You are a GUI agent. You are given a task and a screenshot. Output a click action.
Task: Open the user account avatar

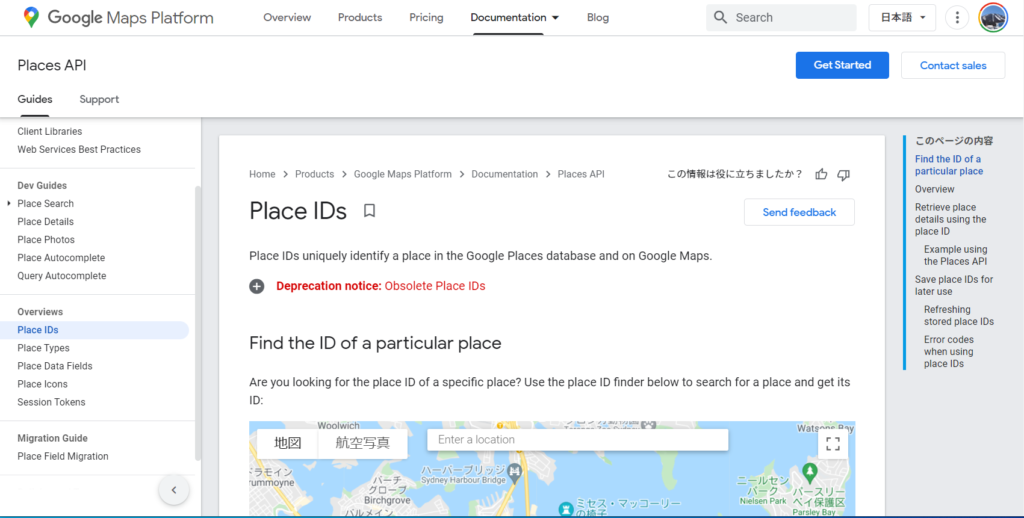click(x=993, y=18)
